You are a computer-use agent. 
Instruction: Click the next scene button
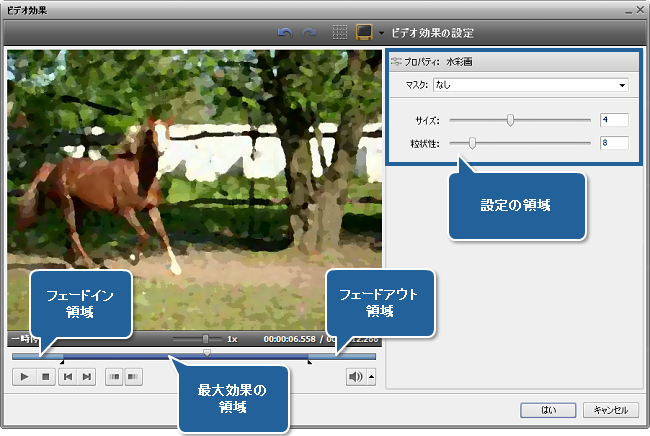[133, 377]
